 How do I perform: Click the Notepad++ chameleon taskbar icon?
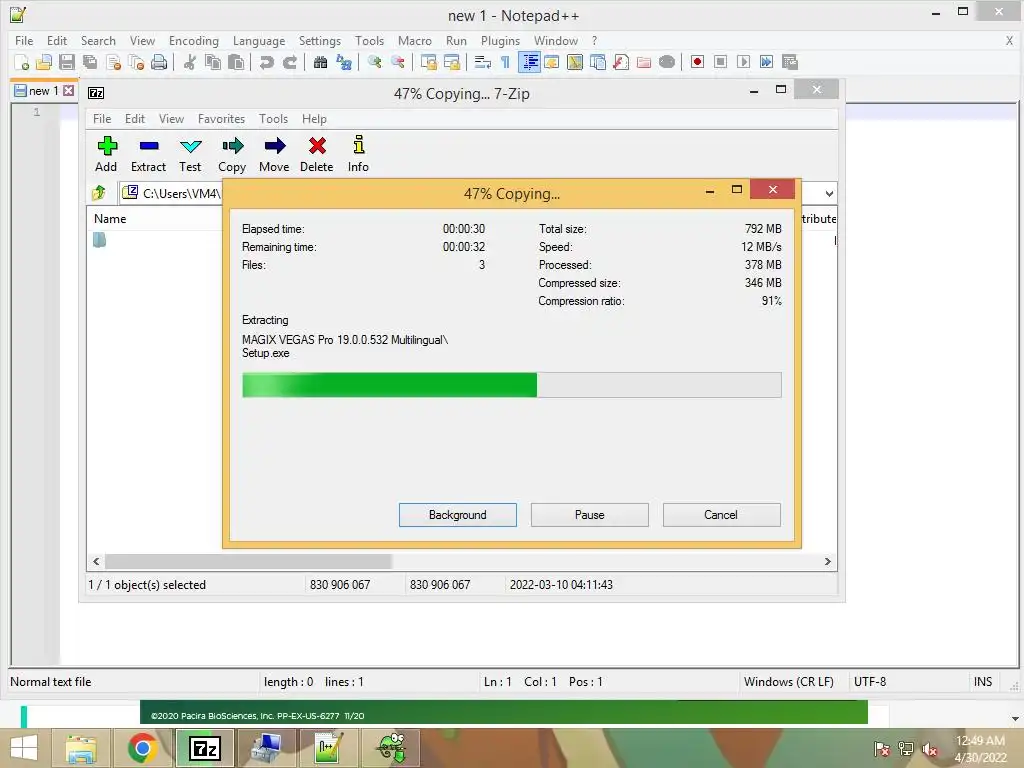point(391,748)
